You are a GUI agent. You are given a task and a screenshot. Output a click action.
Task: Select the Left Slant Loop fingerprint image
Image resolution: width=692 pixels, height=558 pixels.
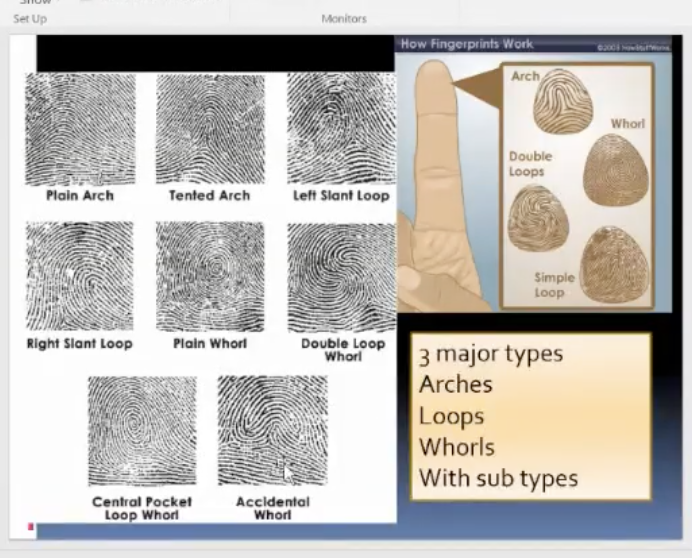point(341,128)
